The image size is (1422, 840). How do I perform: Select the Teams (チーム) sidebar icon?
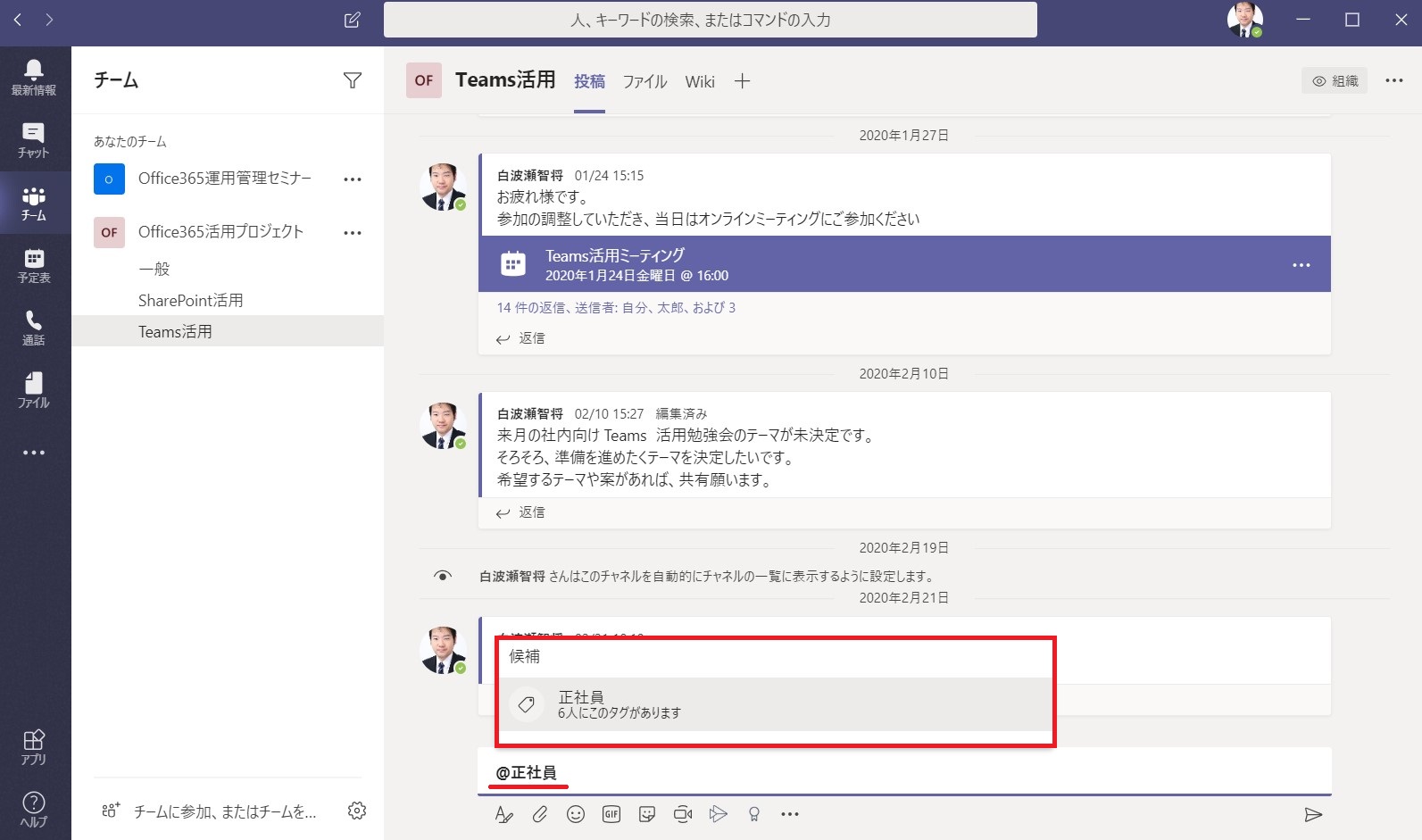(x=34, y=203)
